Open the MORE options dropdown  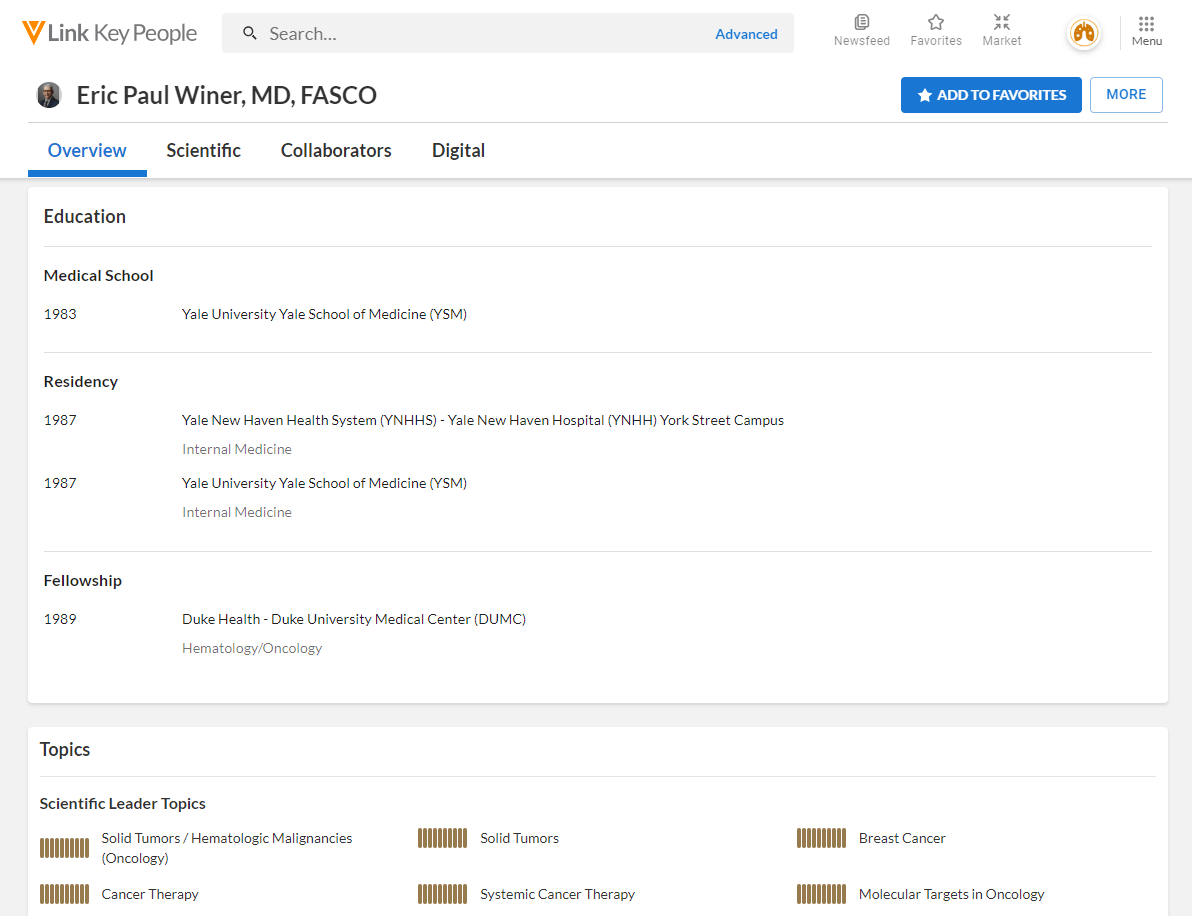coord(1126,95)
